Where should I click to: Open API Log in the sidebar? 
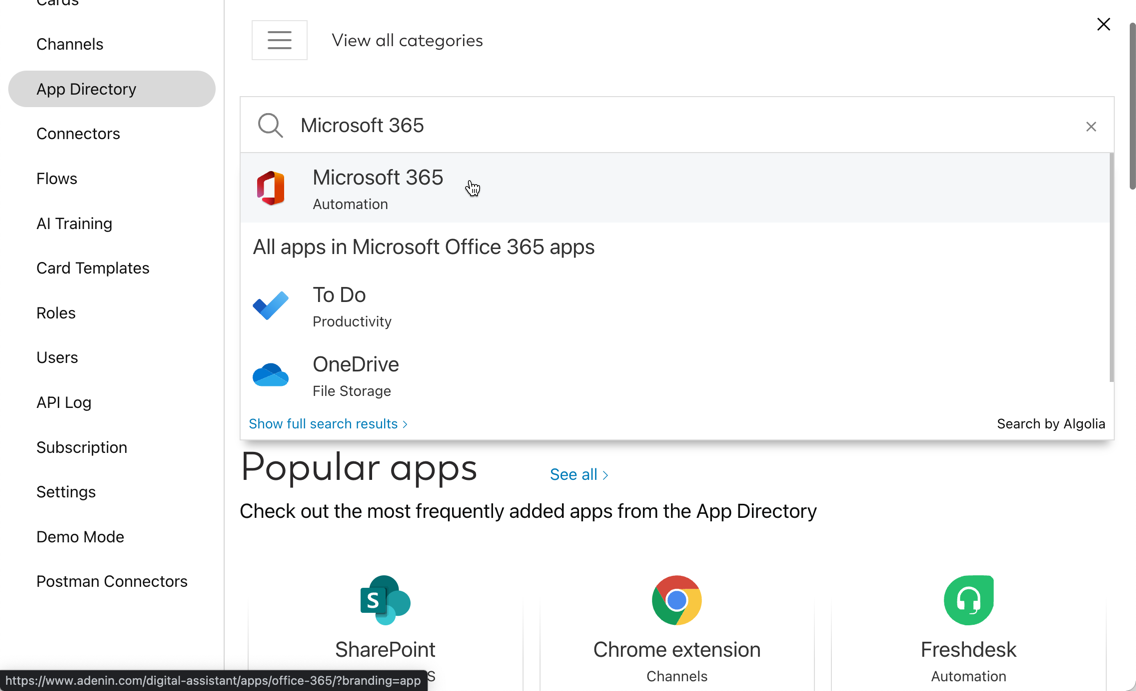click(64, 403)
